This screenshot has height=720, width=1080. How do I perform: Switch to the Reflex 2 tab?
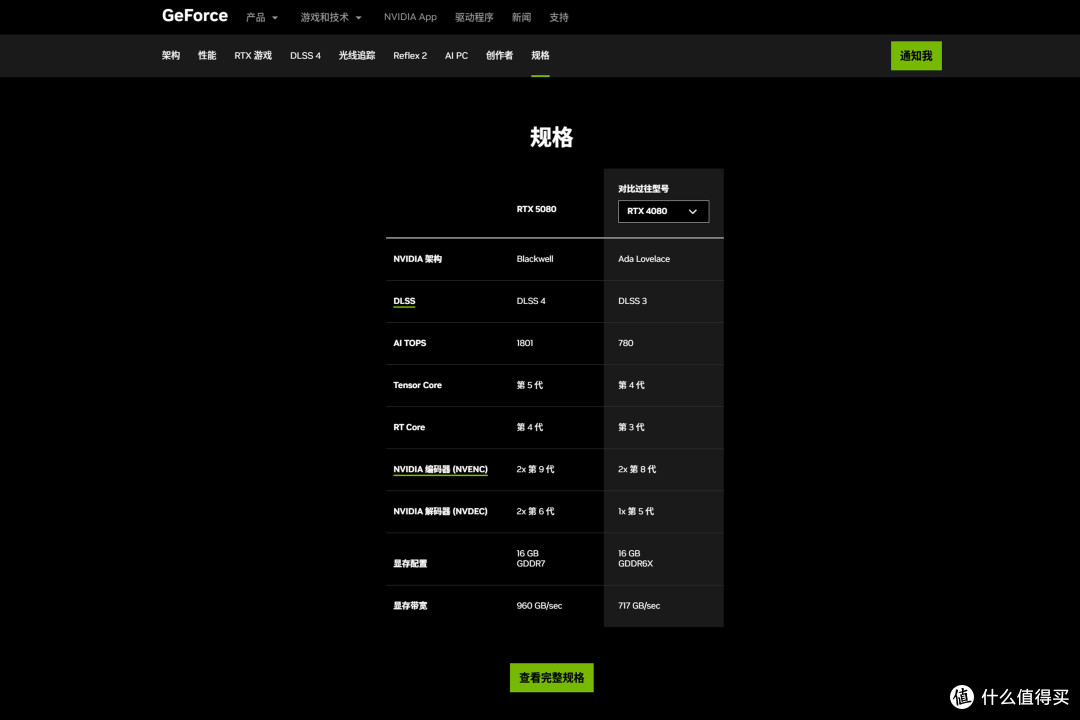click(410, 55)
